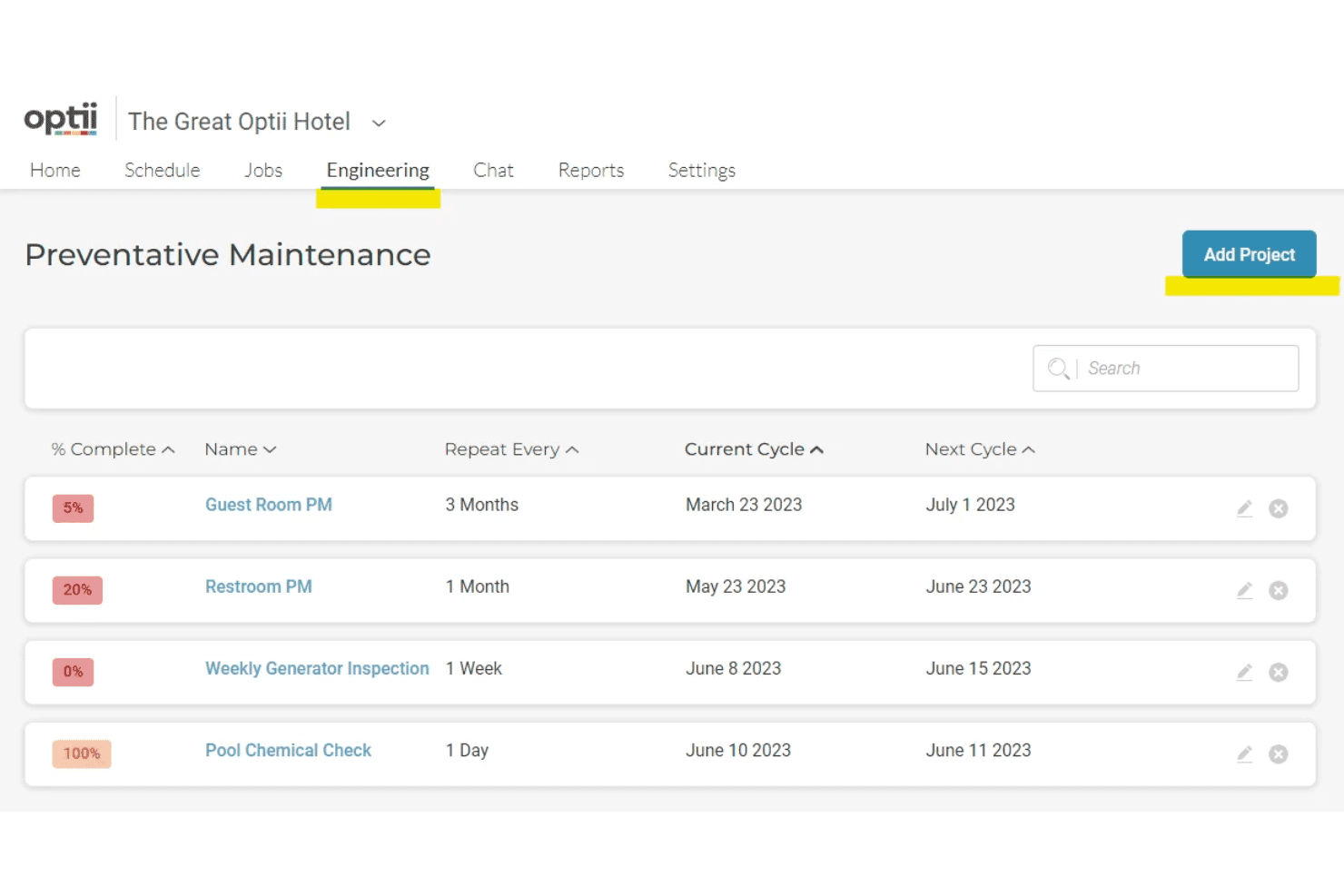The image size is (1344, 896).
Task: Go to the Home tab
Action: [x=55, y=170]
